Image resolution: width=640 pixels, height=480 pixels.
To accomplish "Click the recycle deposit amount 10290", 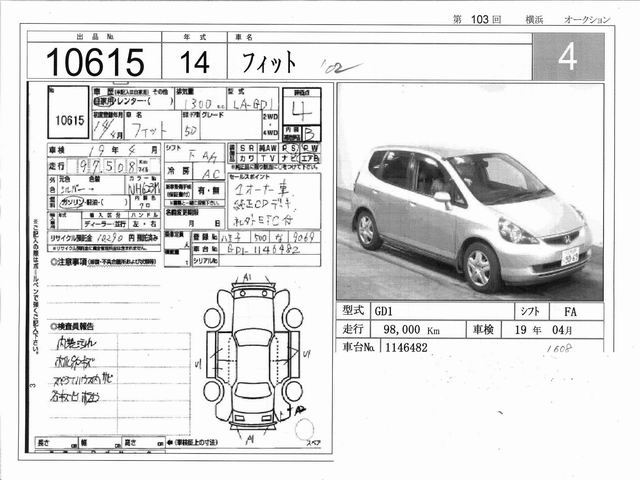I will pos(109,238).
